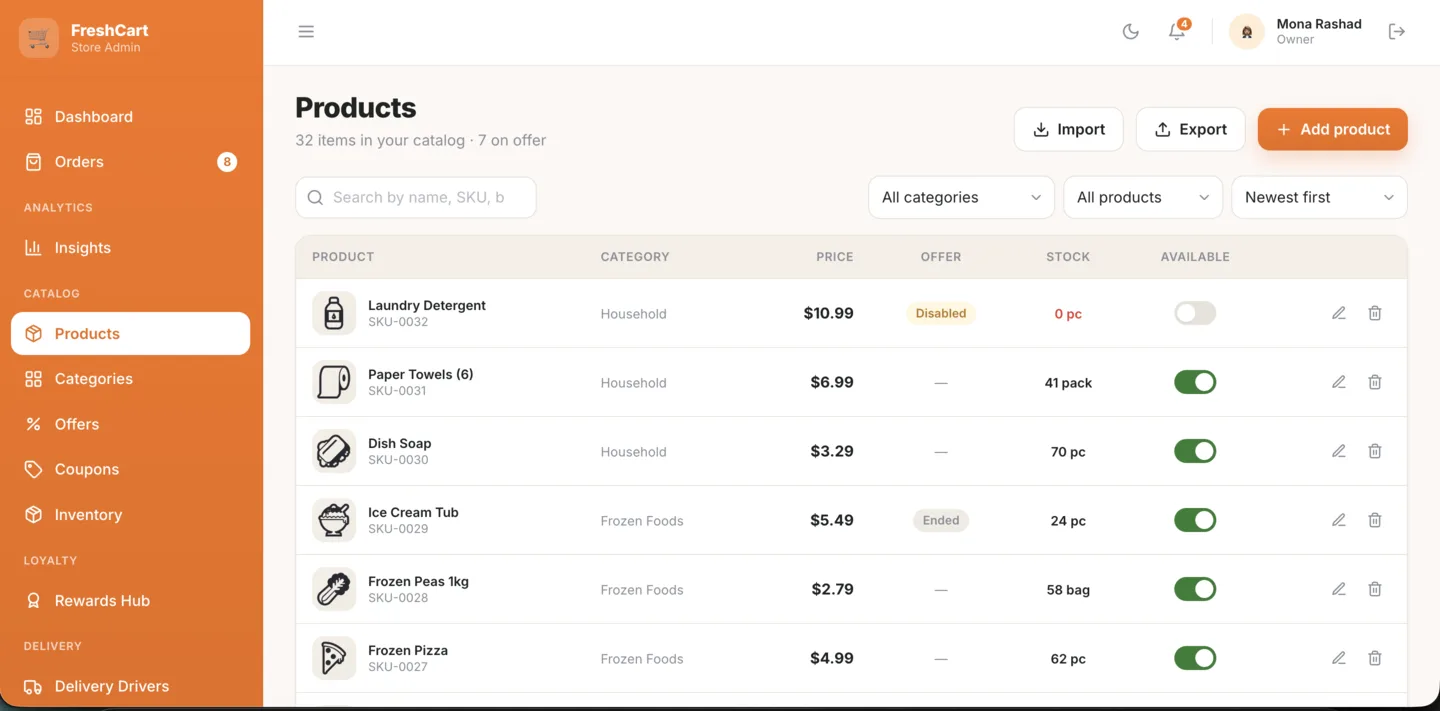The height and width of the screenshot is (711, 1440).
Task: Delete Laundry Detergent with trash icon
Action: coord(1375,313)
